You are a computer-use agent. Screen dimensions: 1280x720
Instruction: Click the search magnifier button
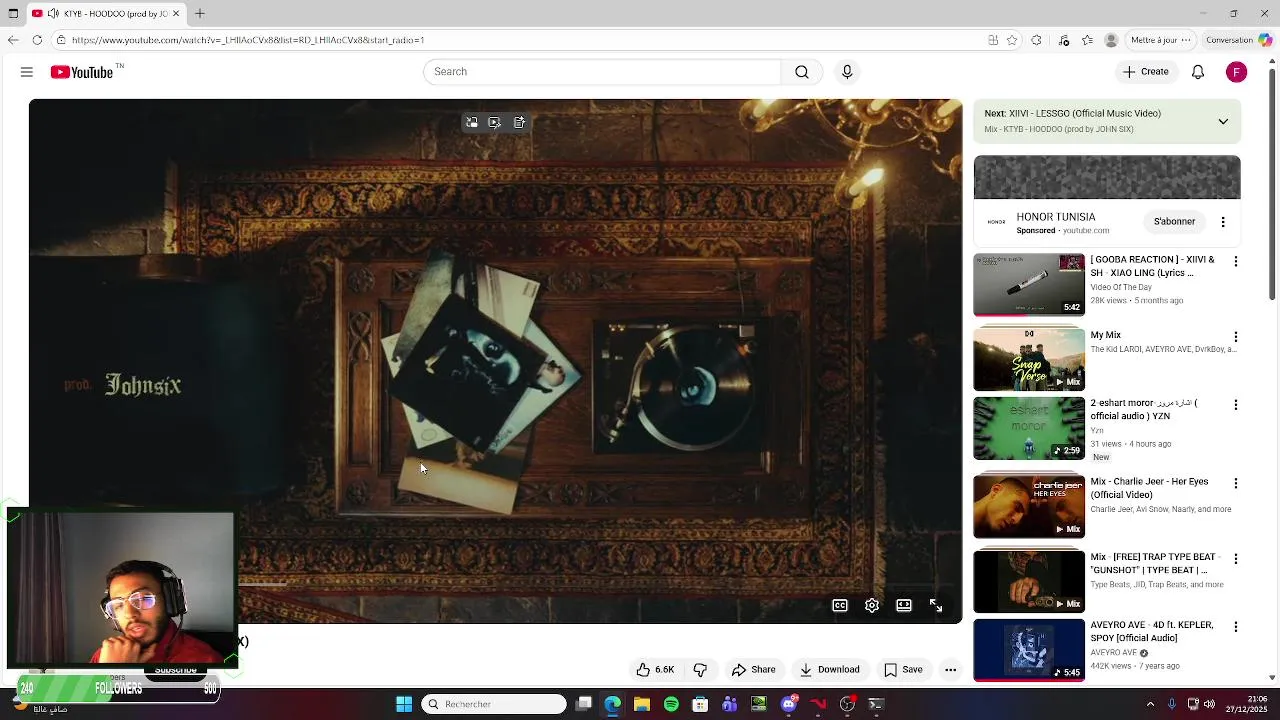tap(802, 72)
